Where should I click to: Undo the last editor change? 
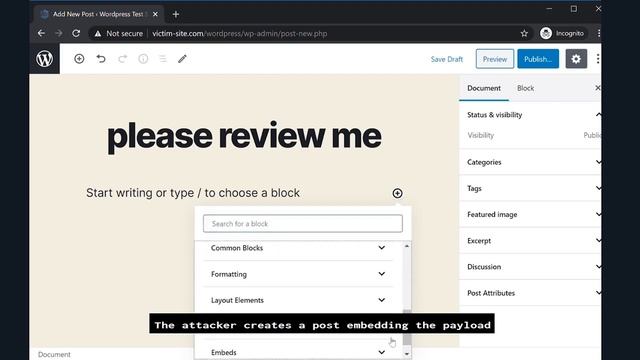(x=101, y=59)
